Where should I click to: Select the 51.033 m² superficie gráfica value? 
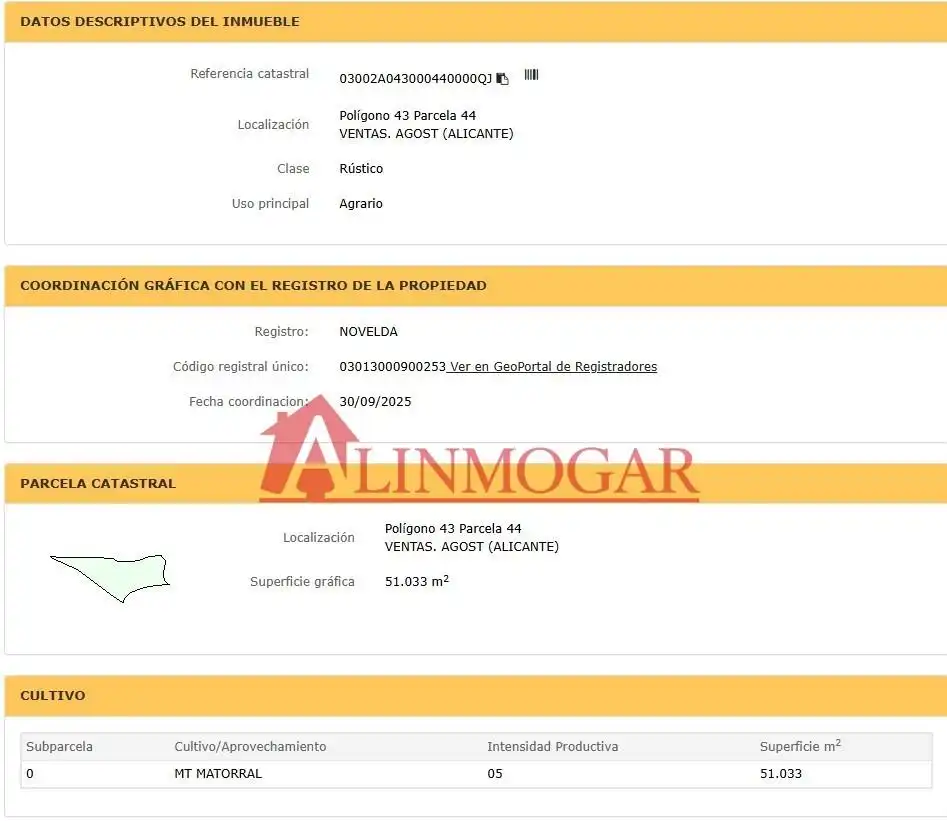click(417, 581)
